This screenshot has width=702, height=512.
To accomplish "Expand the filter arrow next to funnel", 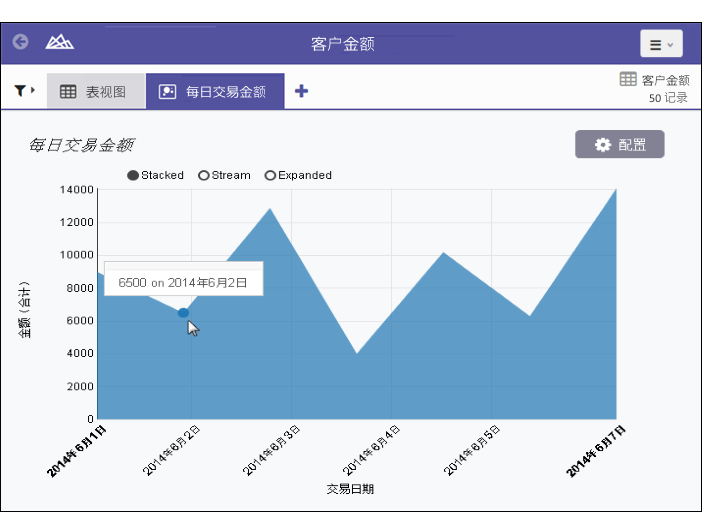I will [x=33, y=90].
